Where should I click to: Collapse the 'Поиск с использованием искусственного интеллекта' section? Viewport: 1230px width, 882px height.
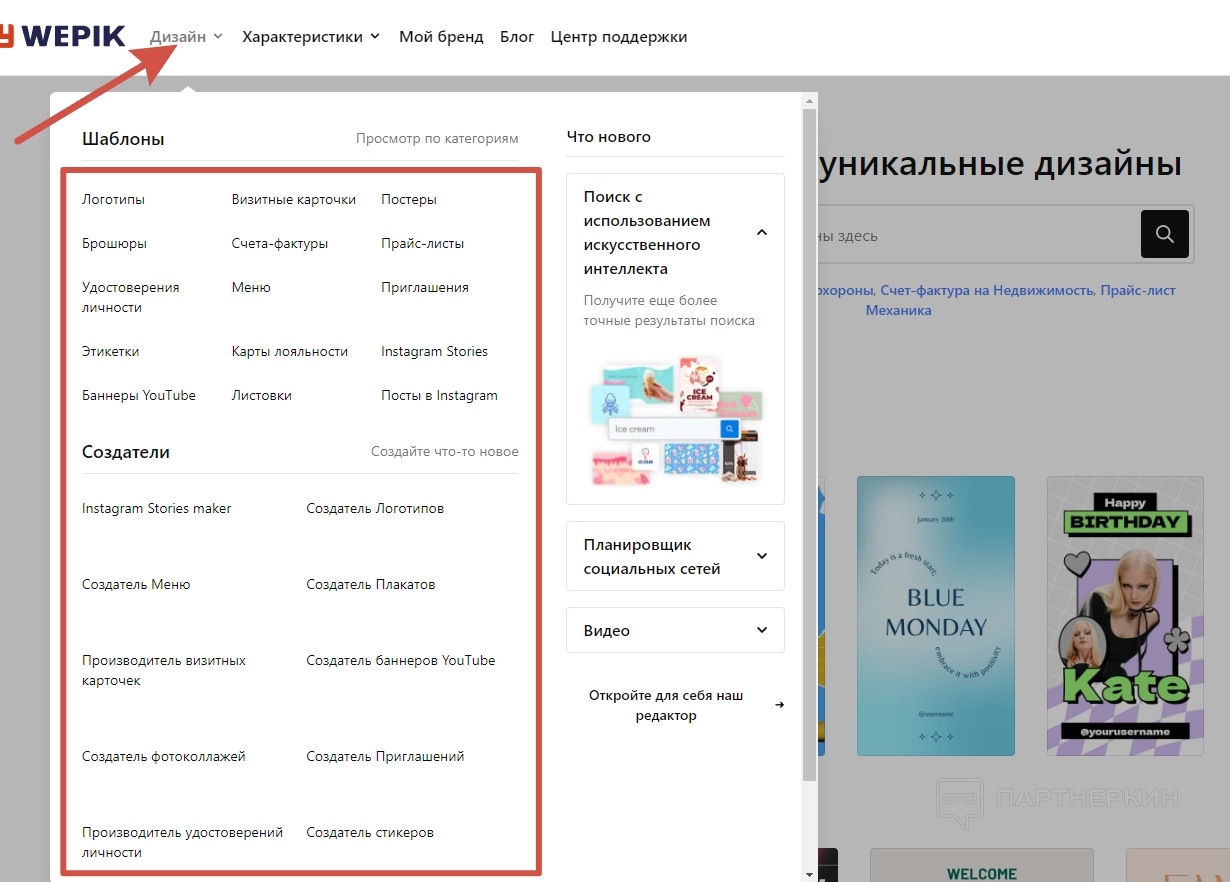(x=761, y=233)
